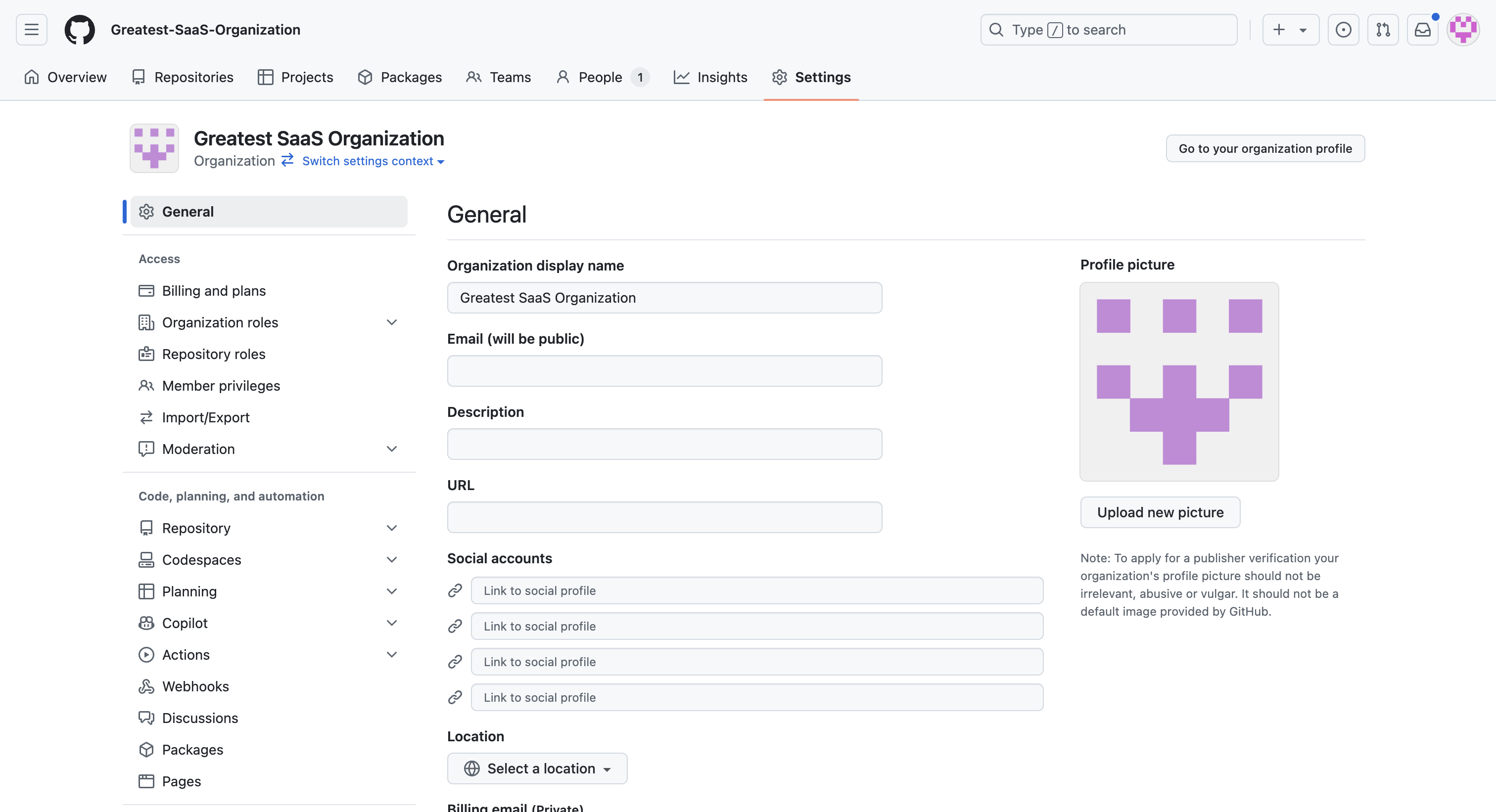Click Go to your organization profile
The width and height of the screenshot is (1496, 812).
pyautogui.click(x=1265, y=148)
